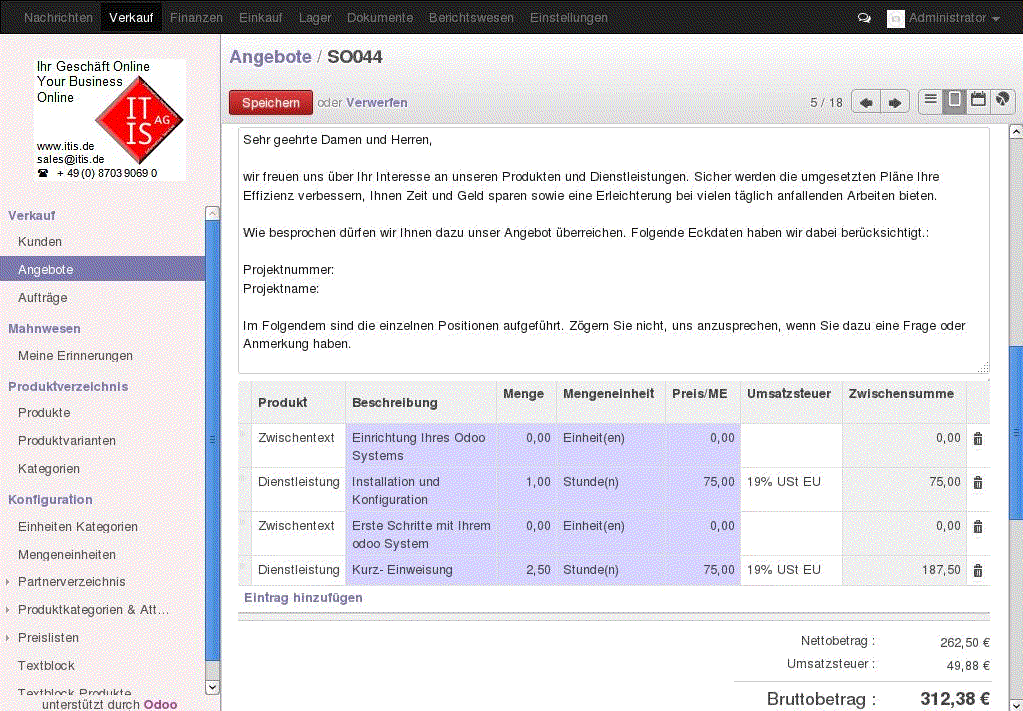Open Aufträge in the sidebar
The image size is (1023, 711).
42,297
